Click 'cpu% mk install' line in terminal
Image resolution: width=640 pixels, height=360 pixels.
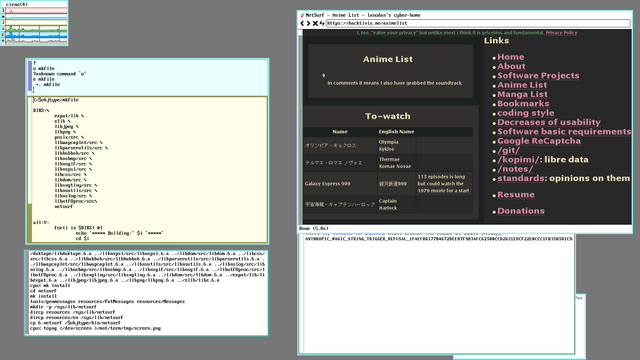point(50,286)
